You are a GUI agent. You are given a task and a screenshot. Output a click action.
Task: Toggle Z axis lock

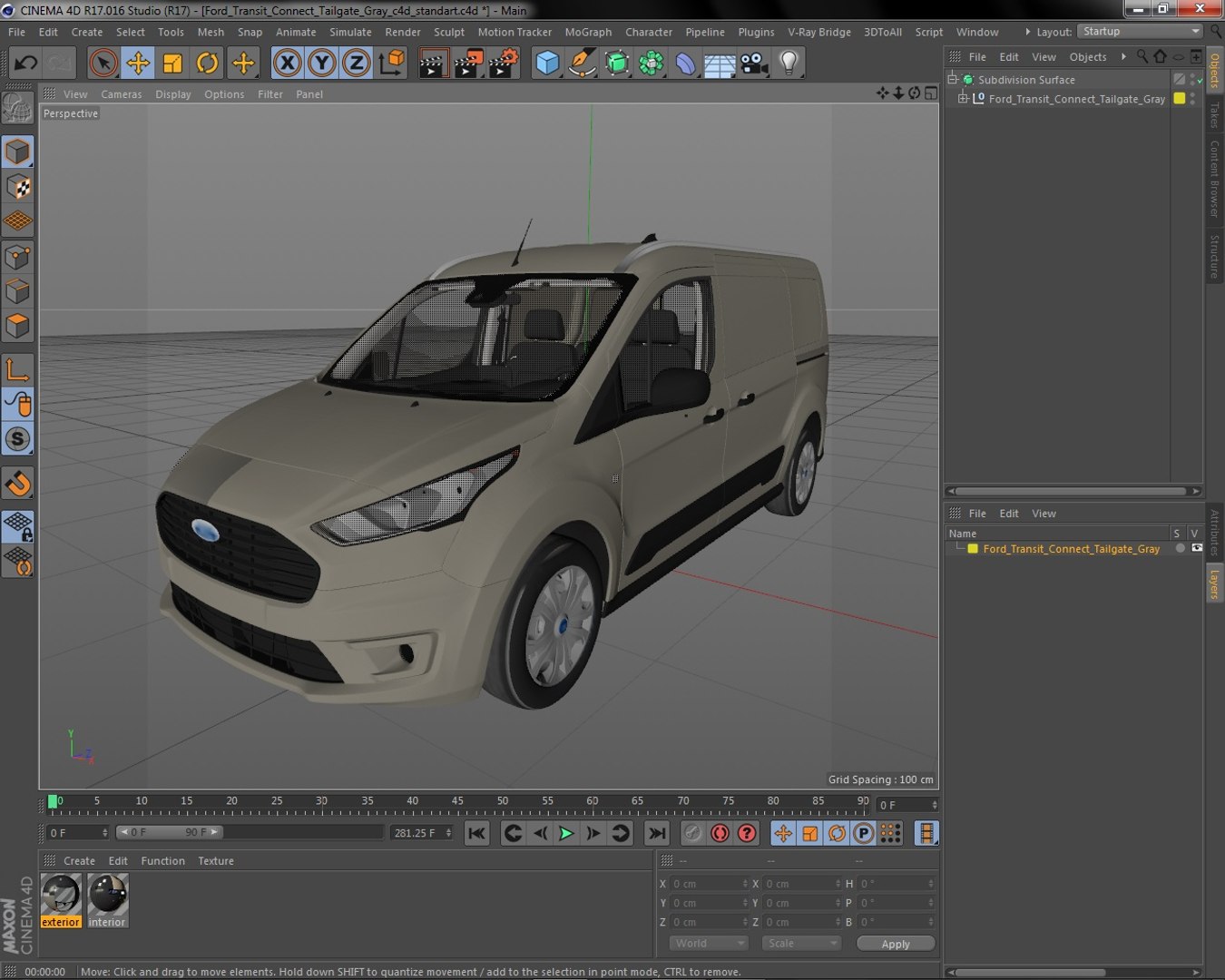point(357,63)
